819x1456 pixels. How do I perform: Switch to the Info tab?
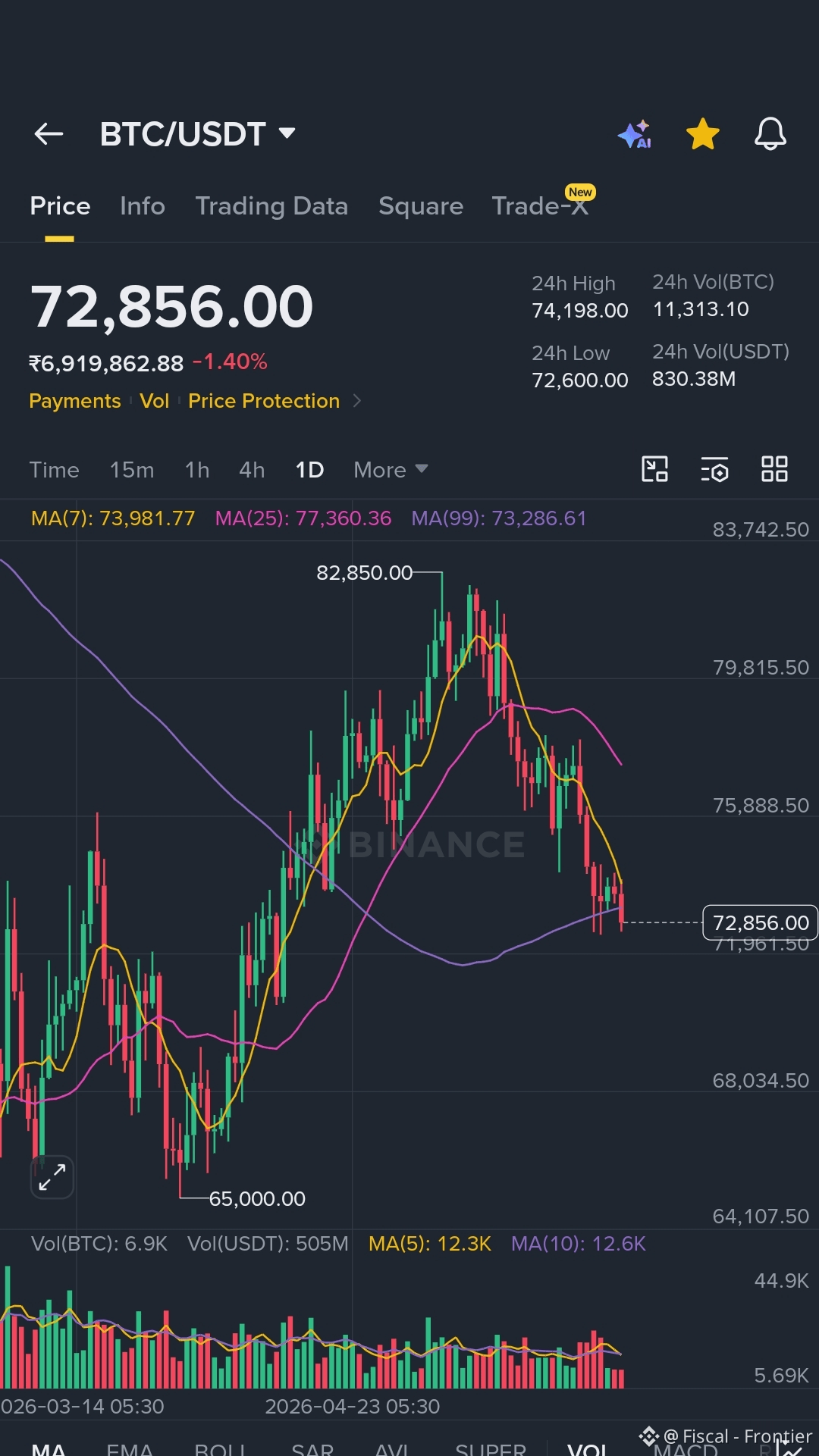143,206
